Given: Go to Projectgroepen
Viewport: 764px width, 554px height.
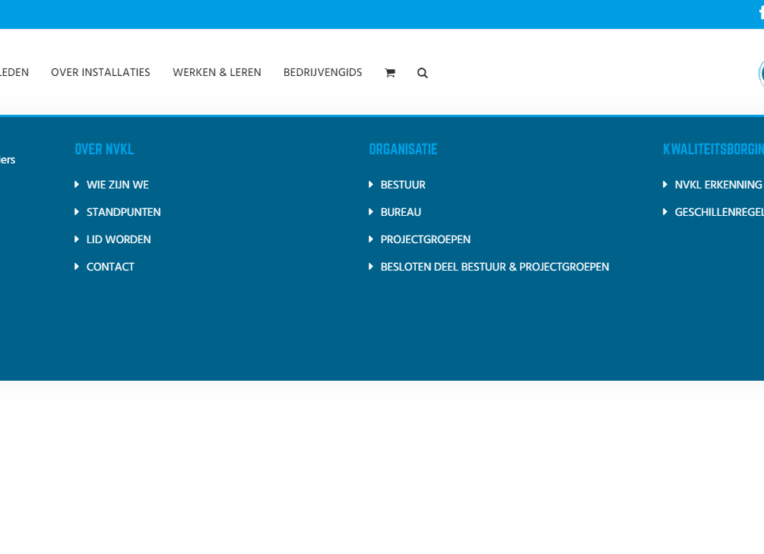Looking at the screenshot, I should [425, 240].
